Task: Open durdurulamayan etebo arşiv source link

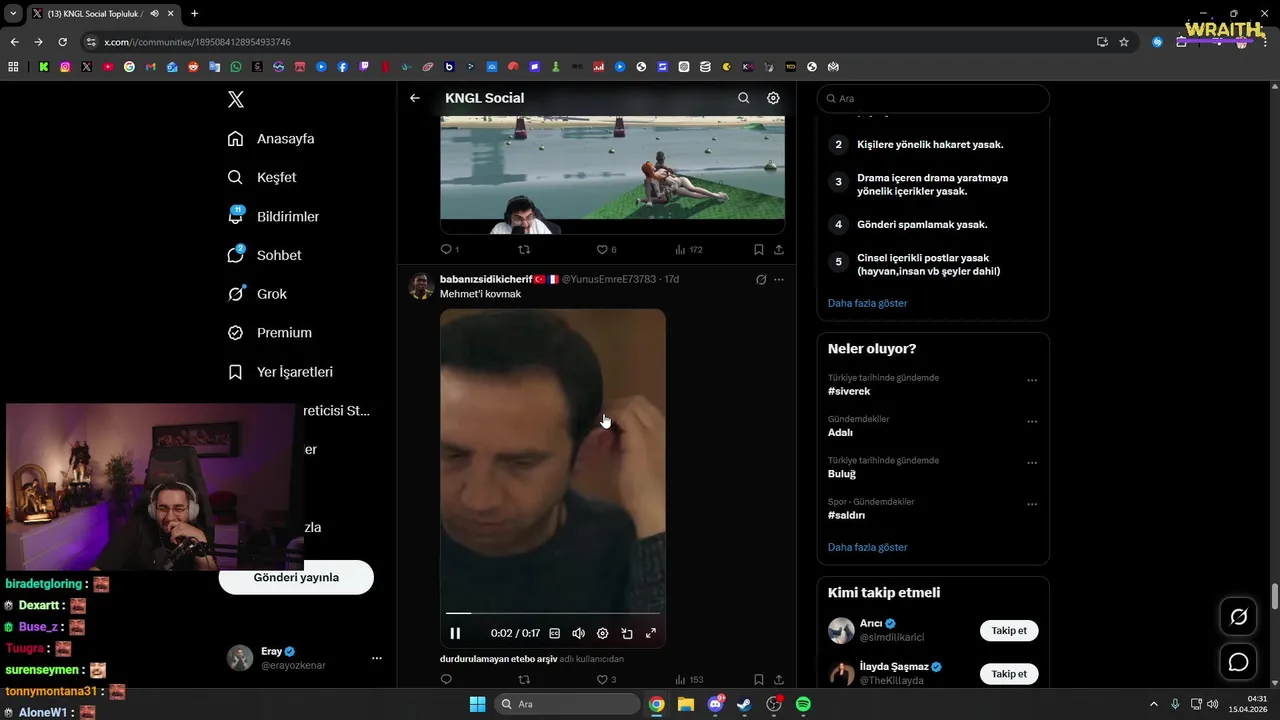Action: point(498,659)
